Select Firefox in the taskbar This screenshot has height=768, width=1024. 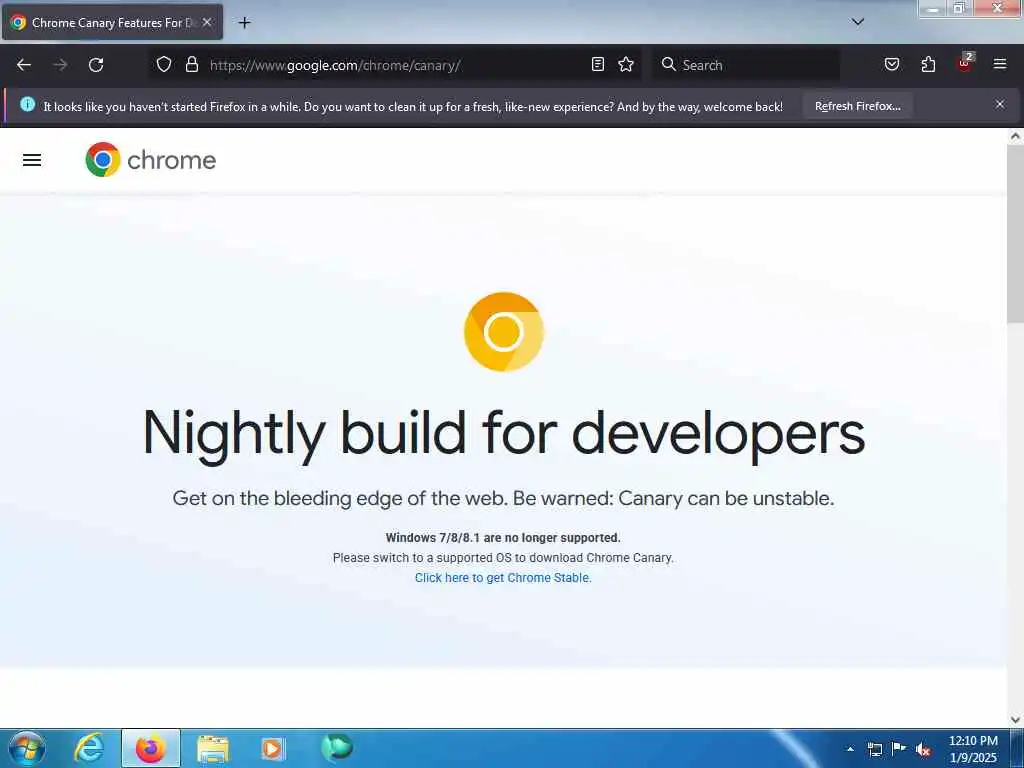pos(150,748)
